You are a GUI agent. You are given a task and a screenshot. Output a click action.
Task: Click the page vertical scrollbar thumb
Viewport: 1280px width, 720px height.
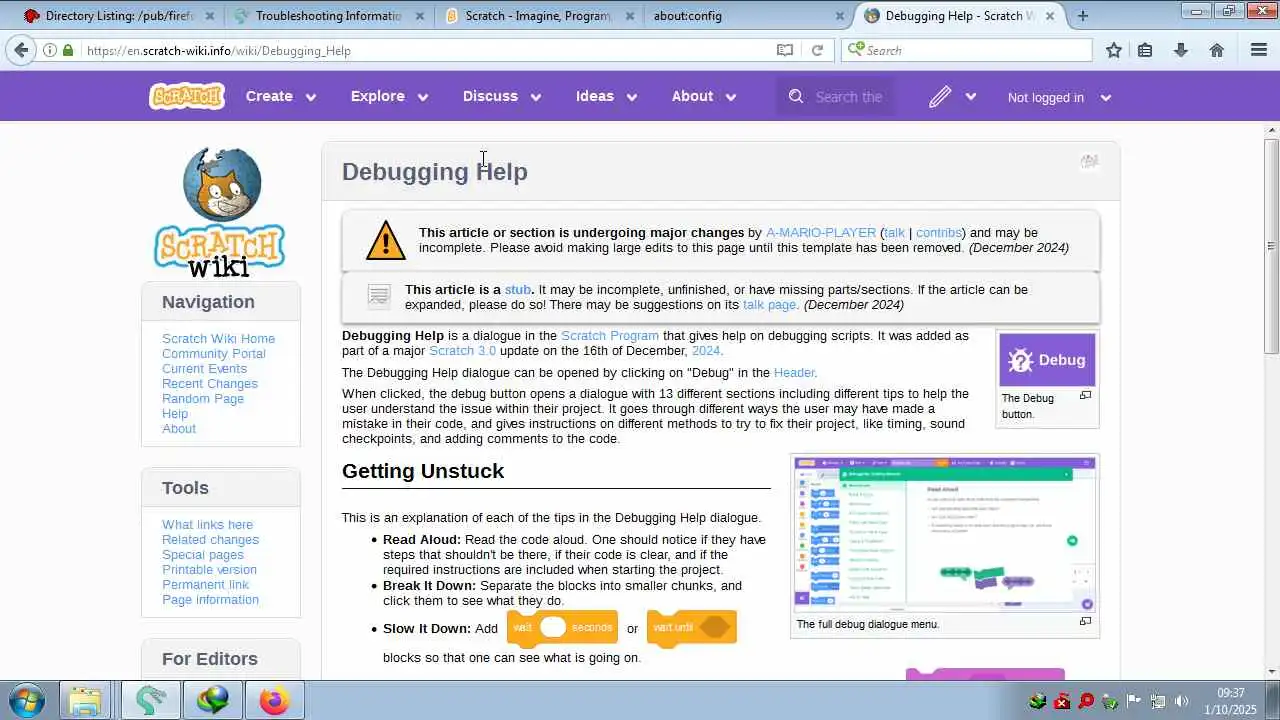click(x=1271, y=245)
